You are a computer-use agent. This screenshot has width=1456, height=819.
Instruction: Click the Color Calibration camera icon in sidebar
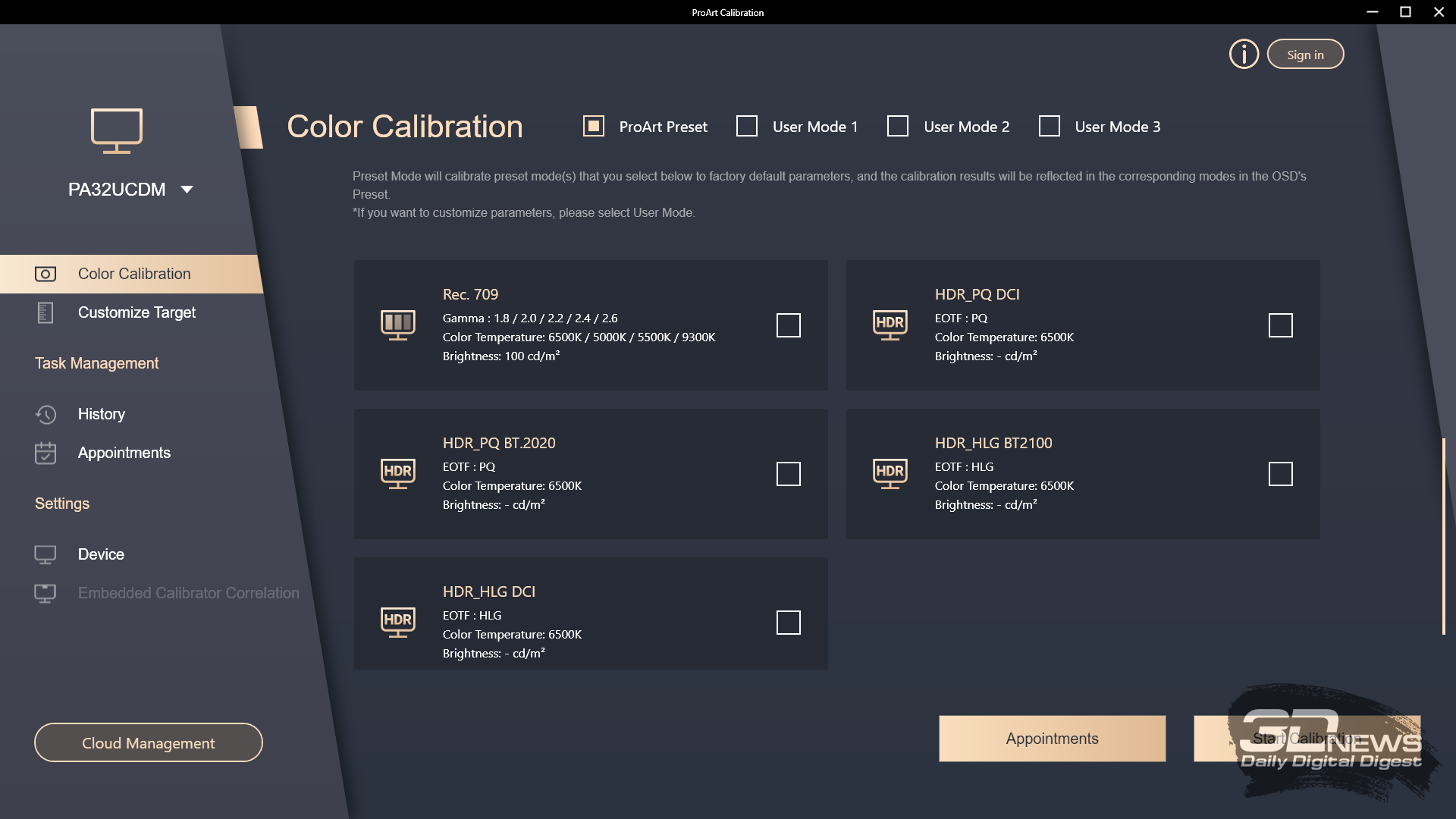click(45, 274)
